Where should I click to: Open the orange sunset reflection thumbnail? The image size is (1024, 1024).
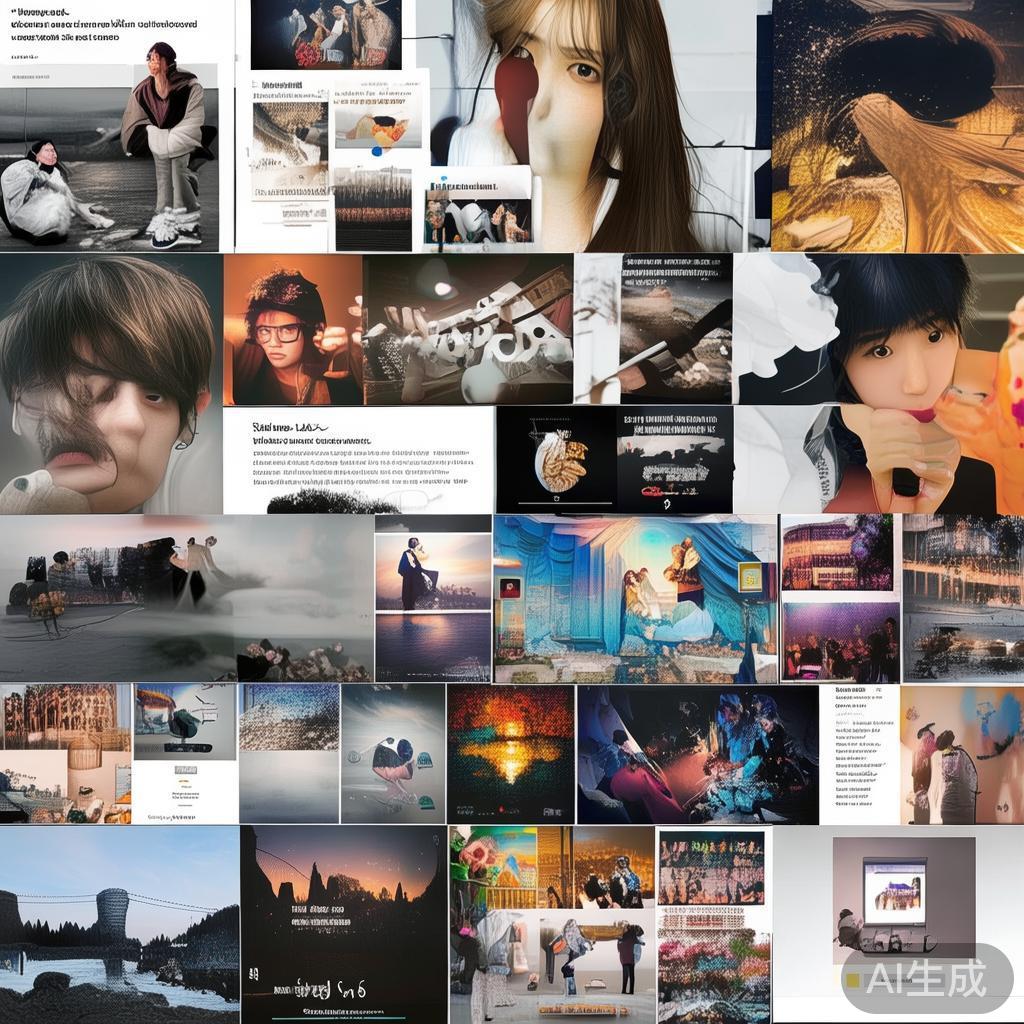coord(511,753)
